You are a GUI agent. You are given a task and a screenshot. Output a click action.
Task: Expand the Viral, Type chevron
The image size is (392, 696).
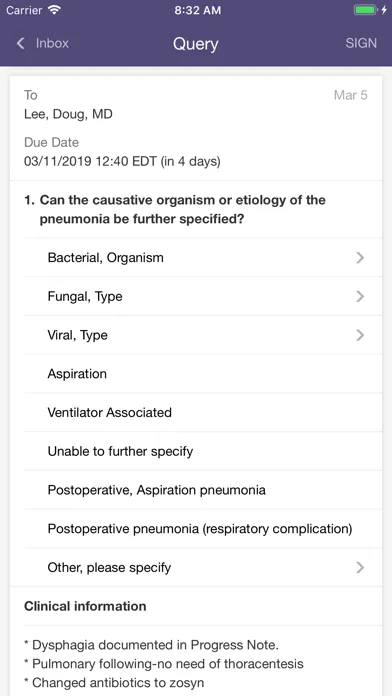tap(360, 335)
